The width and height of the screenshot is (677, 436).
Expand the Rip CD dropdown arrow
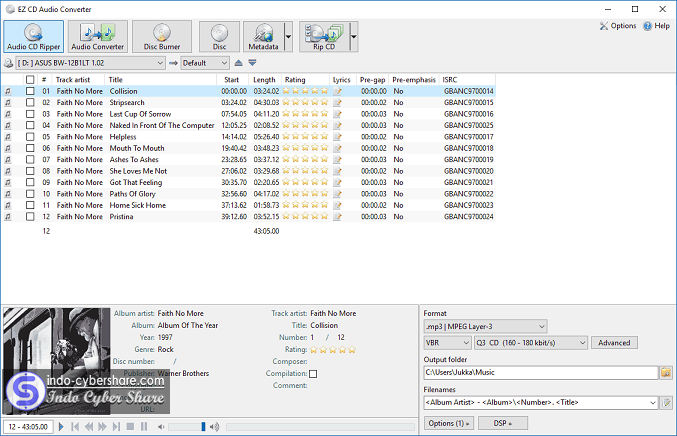pos(354,36)
